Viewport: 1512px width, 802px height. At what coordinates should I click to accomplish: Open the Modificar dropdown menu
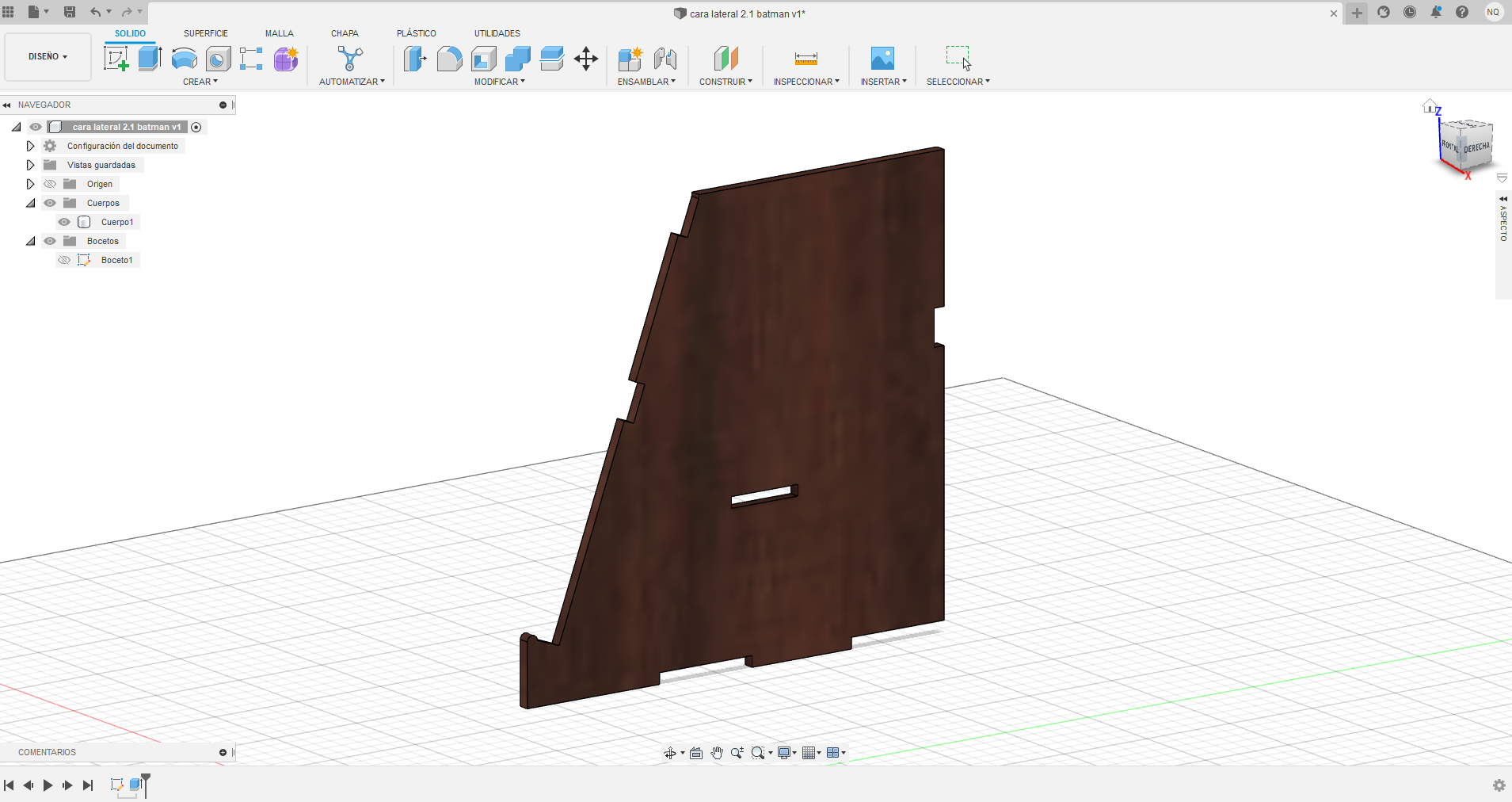coord(500,82)
